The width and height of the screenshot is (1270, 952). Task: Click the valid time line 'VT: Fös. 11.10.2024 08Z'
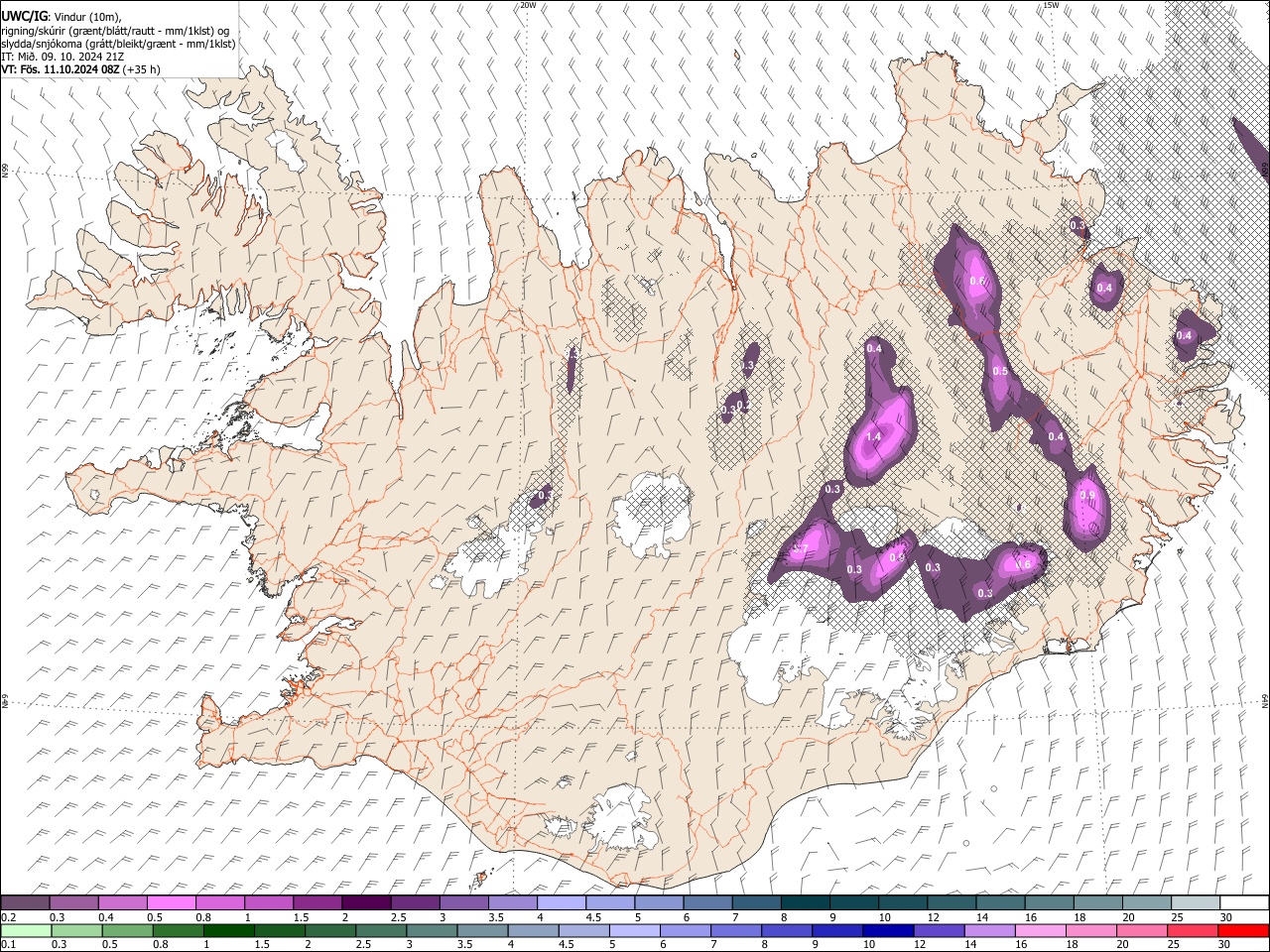[x=62, y=69]
